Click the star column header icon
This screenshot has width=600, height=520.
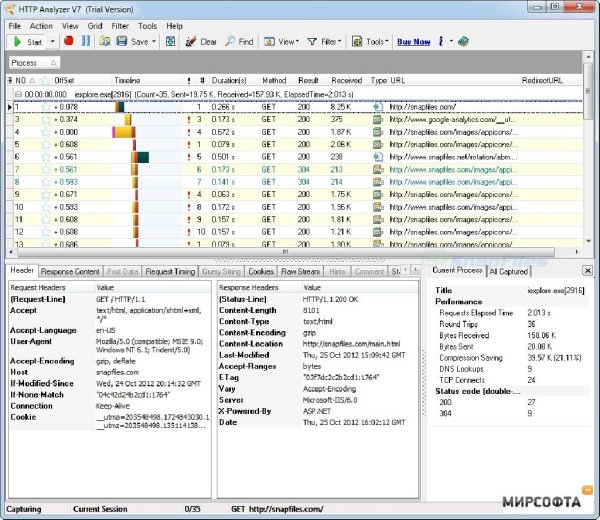[x=46, y=80]
